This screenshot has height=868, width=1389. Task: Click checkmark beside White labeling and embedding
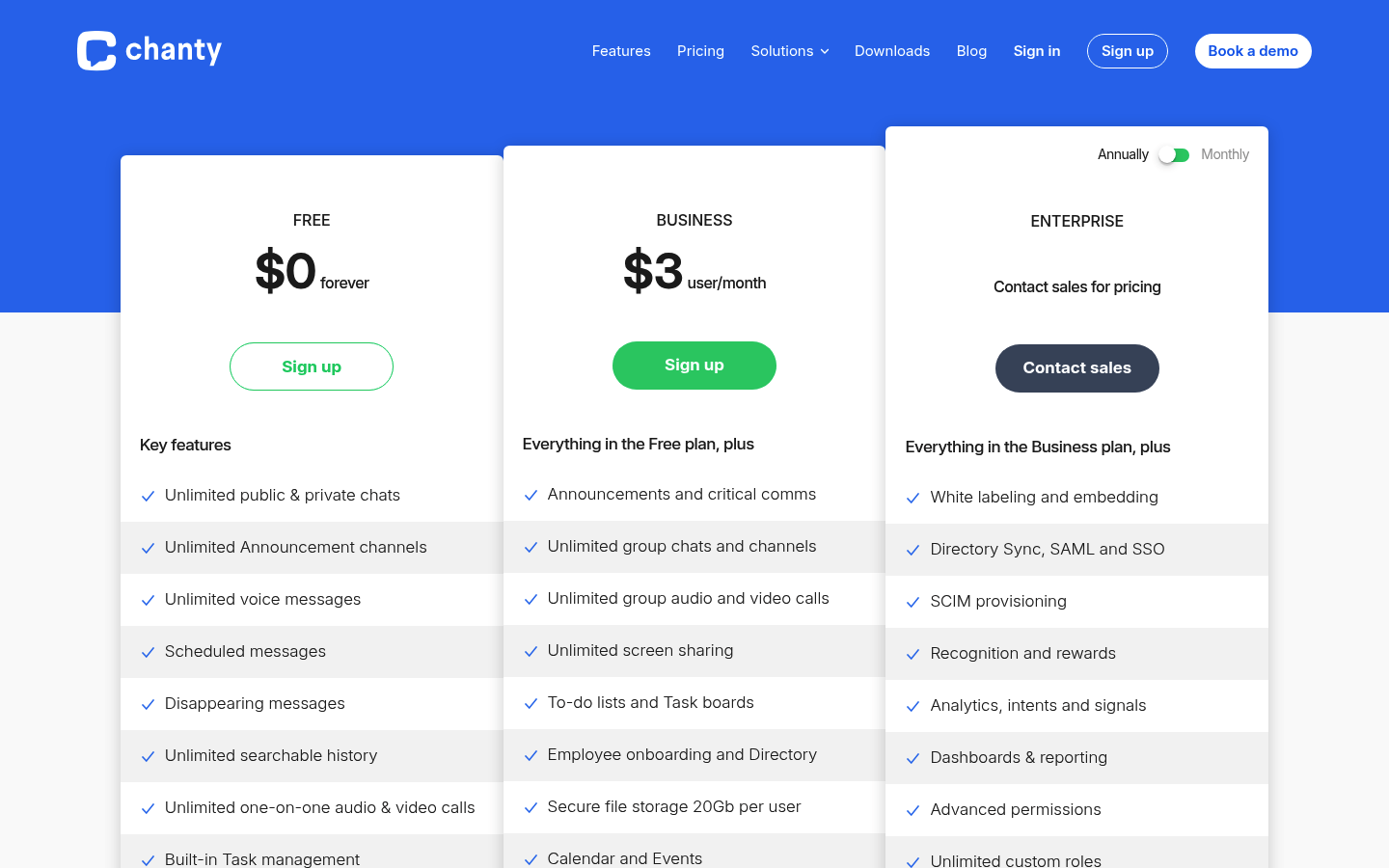coord(912,499)
